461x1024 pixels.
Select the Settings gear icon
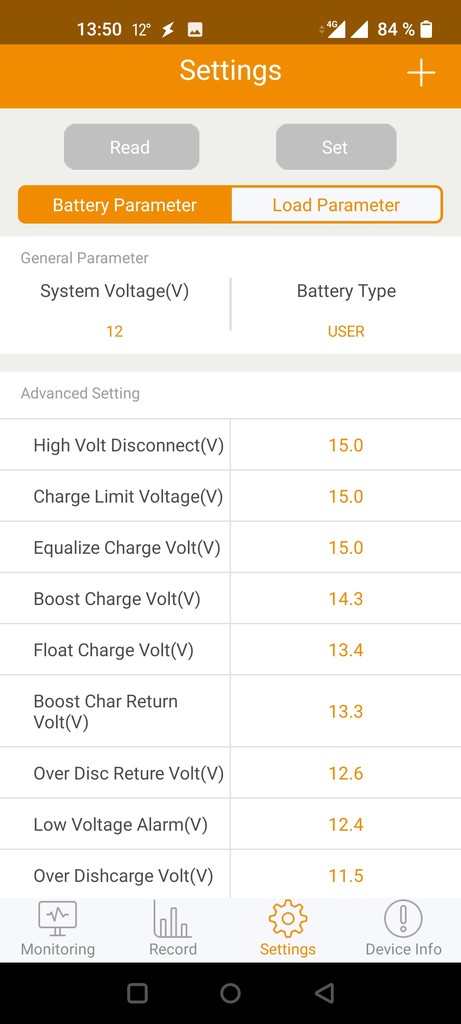287,919
